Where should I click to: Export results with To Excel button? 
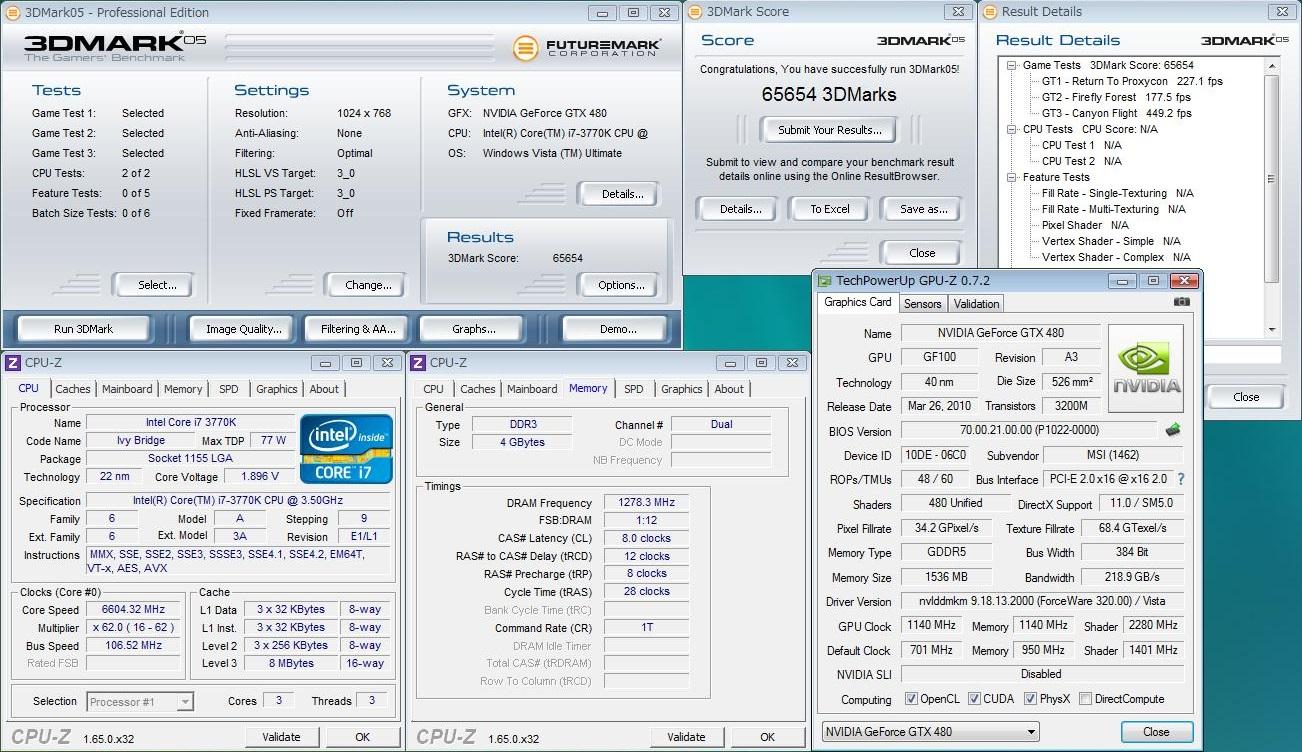[830, 209]
